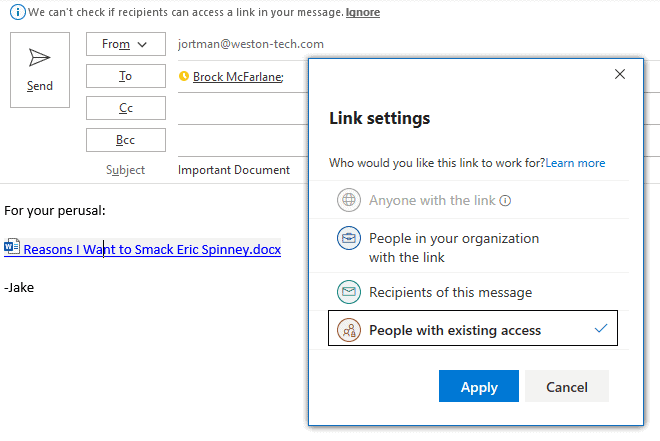Image resolution: width=660 pixels, height=441 pixels.
Task: Click the envelope icon for Recipients of this message
Action: [349, 292]
